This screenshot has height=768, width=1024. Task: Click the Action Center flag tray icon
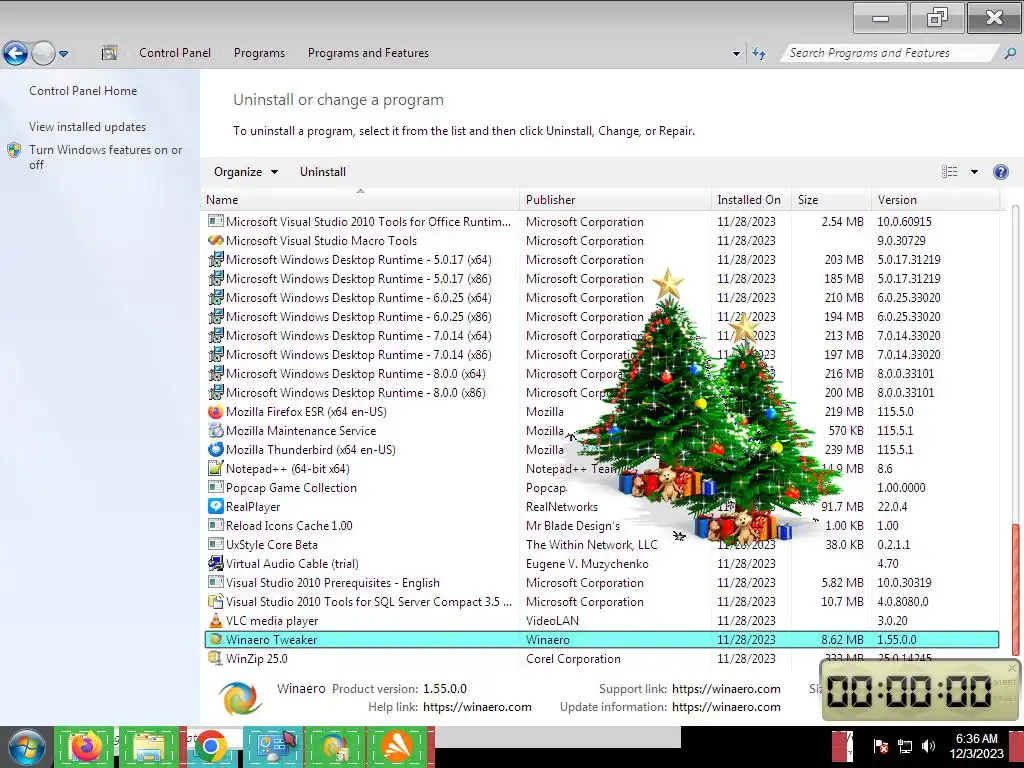pos(880,745)
